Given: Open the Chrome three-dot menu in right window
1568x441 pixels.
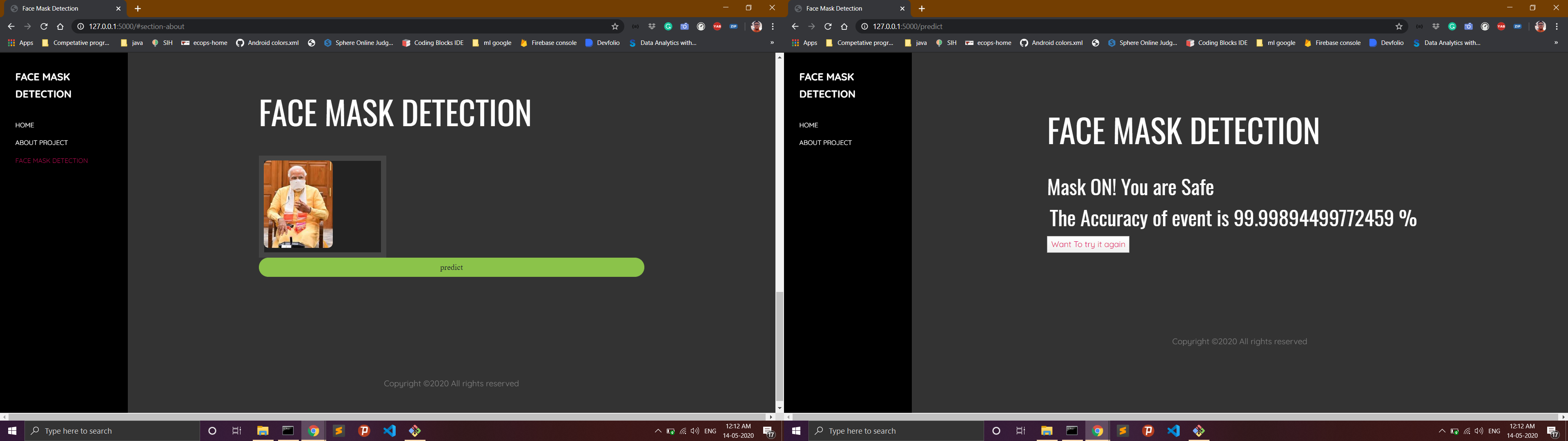Looking at the screenshot, I should pos(1557,26).
